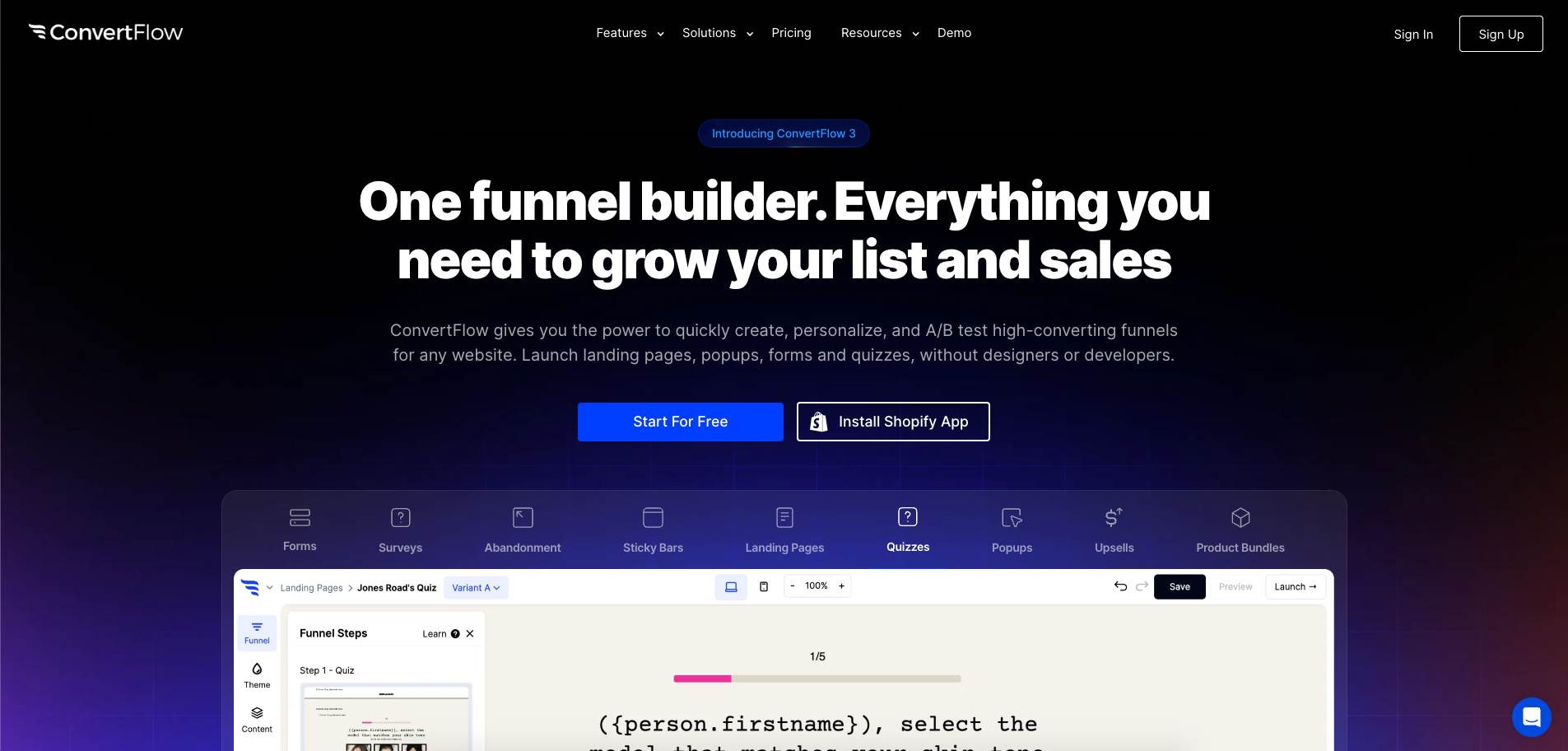Select the Product Bundles tab icon
Image resolution: width=1568 pixels, height=751 pixels.
coord(1240,517)
